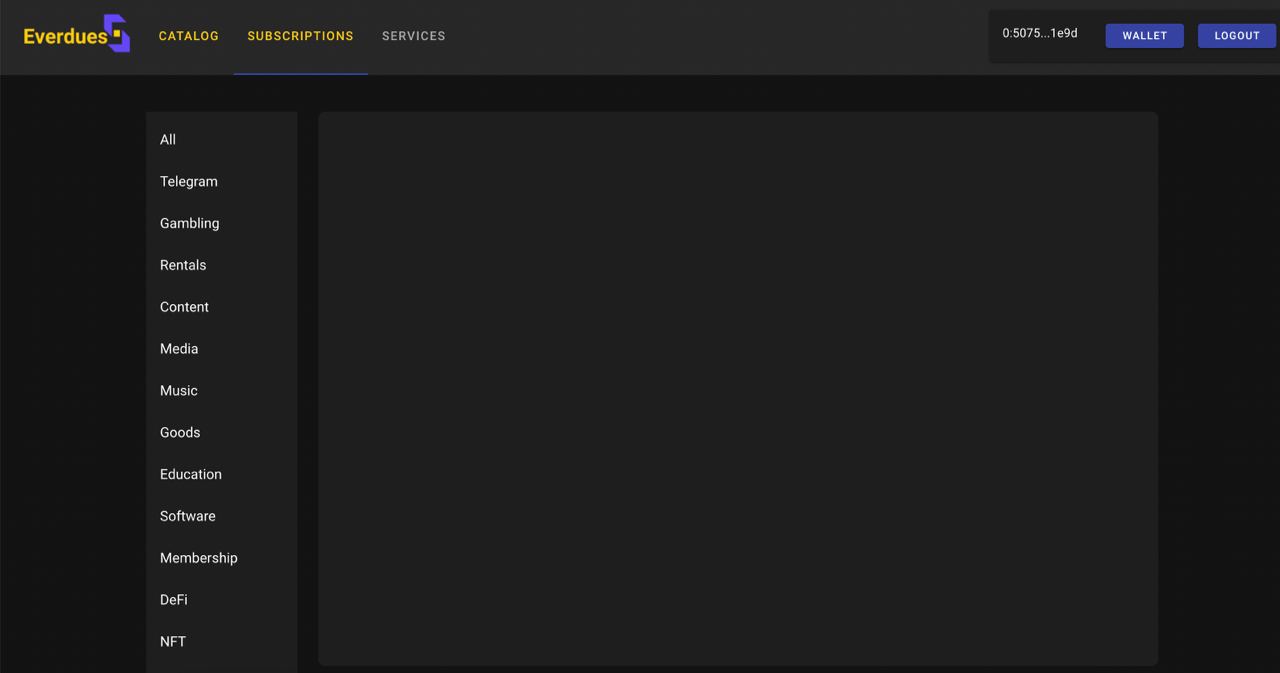This screenshot has height=673, width=1280.
Task: Filter by Telegram category
Action: click(x=189, y=182)
